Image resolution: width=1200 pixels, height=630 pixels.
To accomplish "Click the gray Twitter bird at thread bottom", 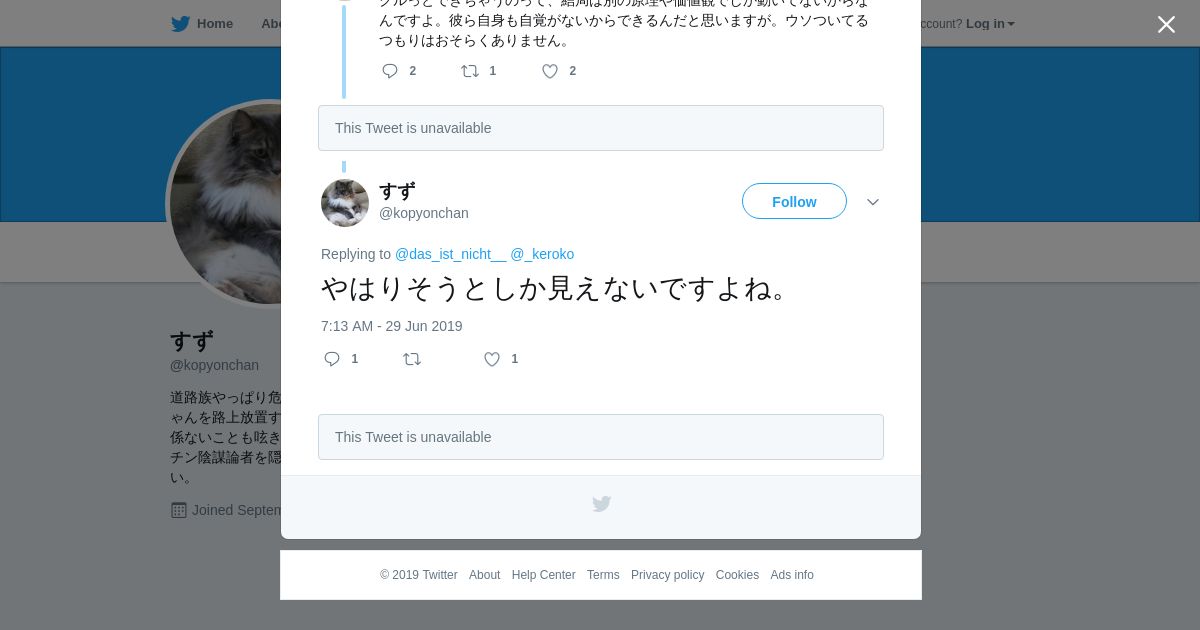I will pyautogui.click(x=601, y=504).
